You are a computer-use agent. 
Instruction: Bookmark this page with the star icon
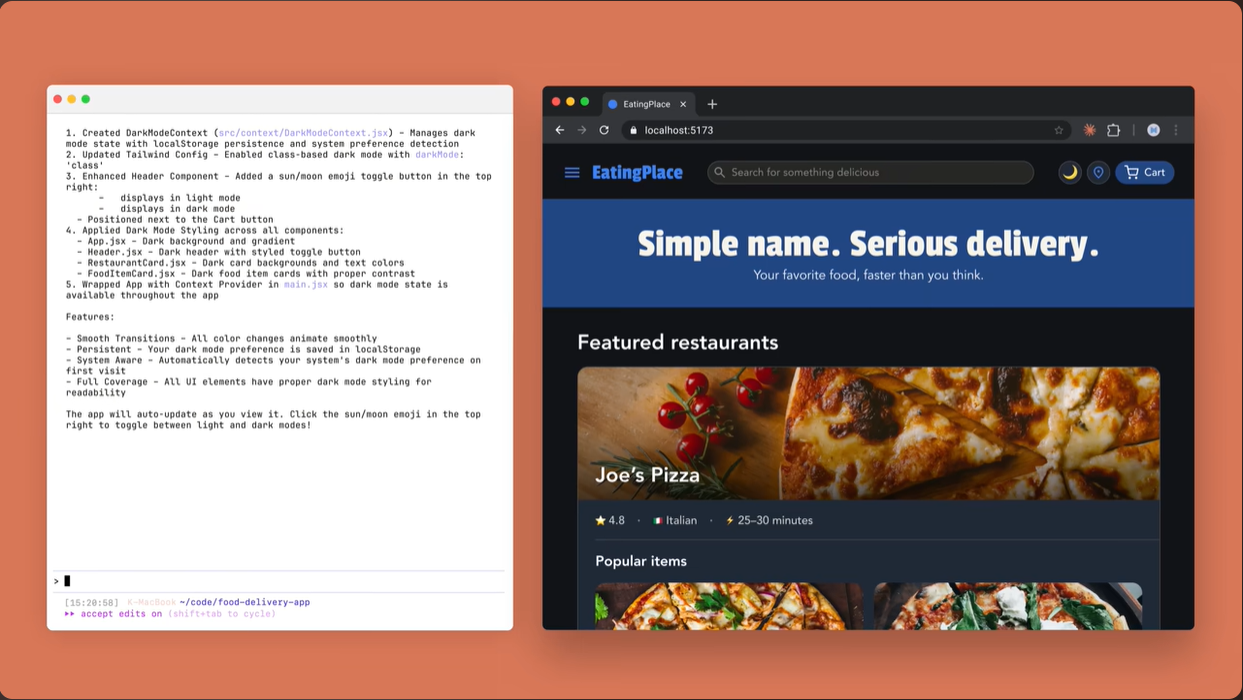pyautogui.click(x=1058, y=130)
